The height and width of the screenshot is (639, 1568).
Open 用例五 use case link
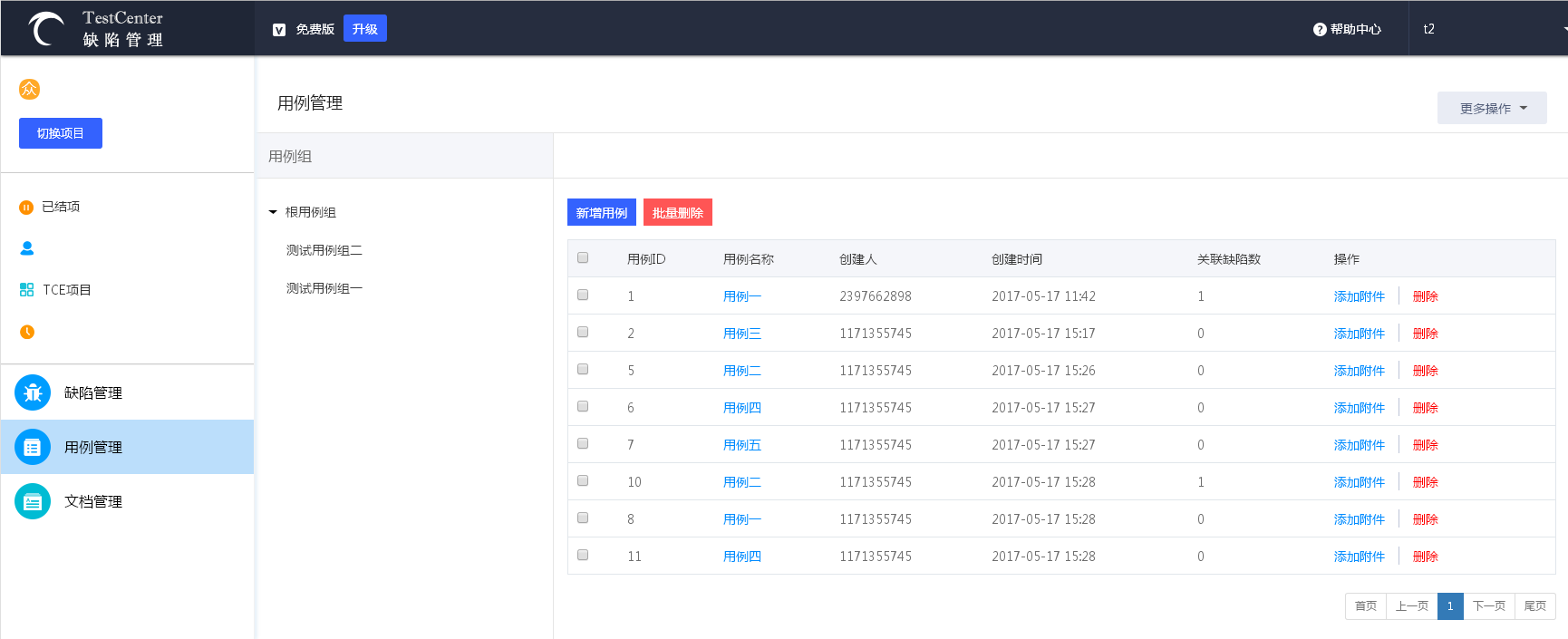pos(741,445)
